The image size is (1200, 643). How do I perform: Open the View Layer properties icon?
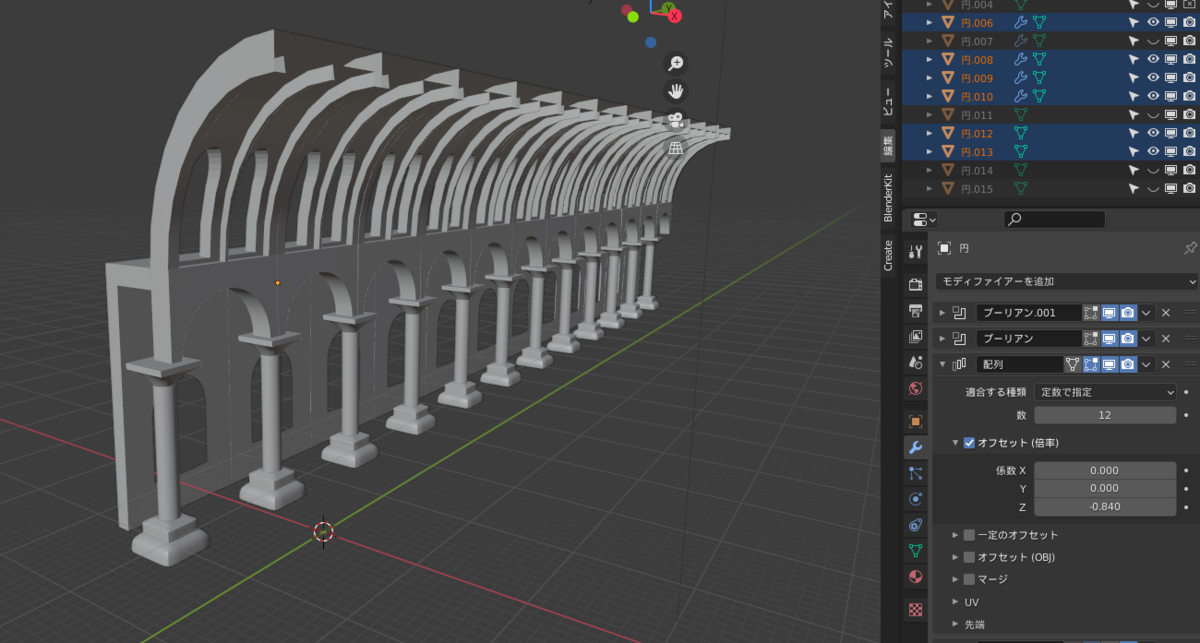[915, 336]
